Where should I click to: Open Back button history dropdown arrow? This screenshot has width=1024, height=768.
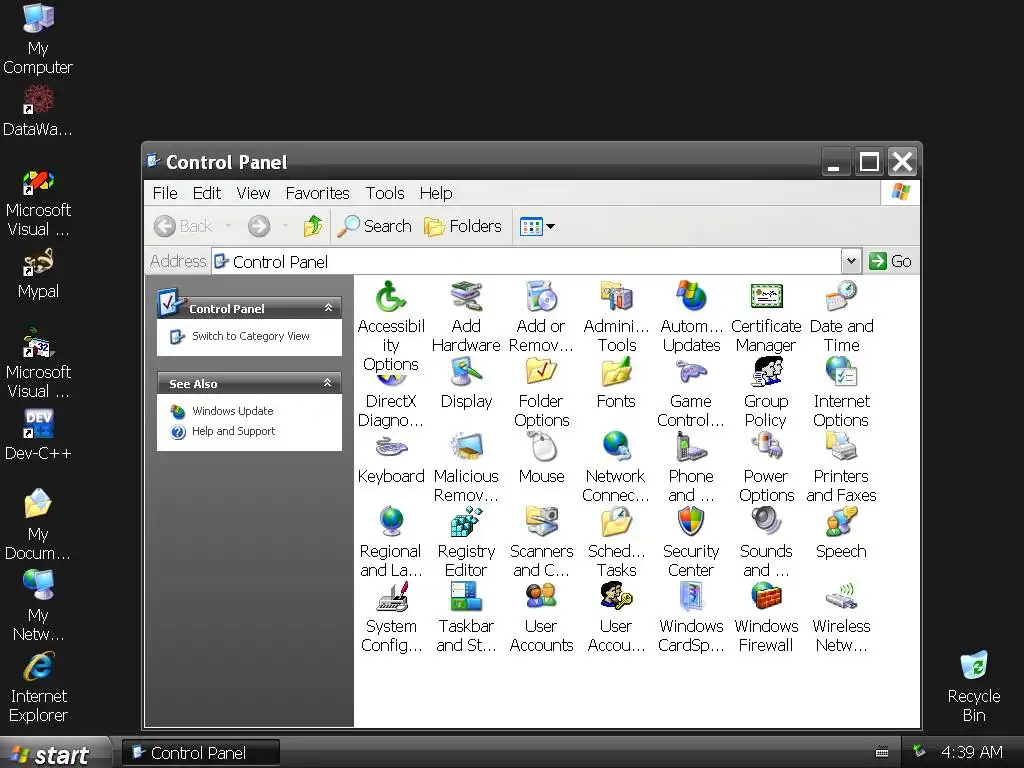[x=228, y=227]
